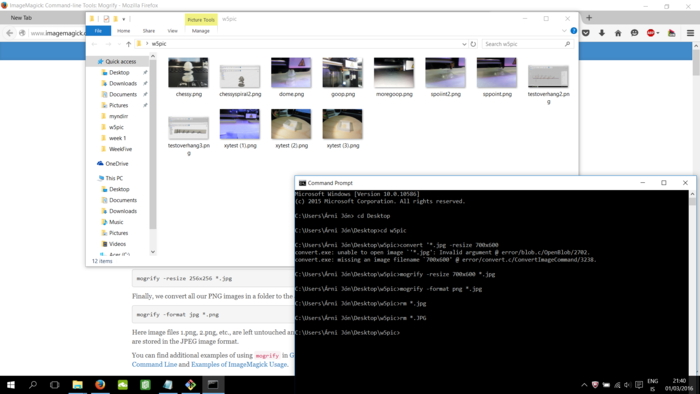Screen dimensions: 700x394
Task: Select xytest (2).png thumbnail
Action: (x=291, y=124)
